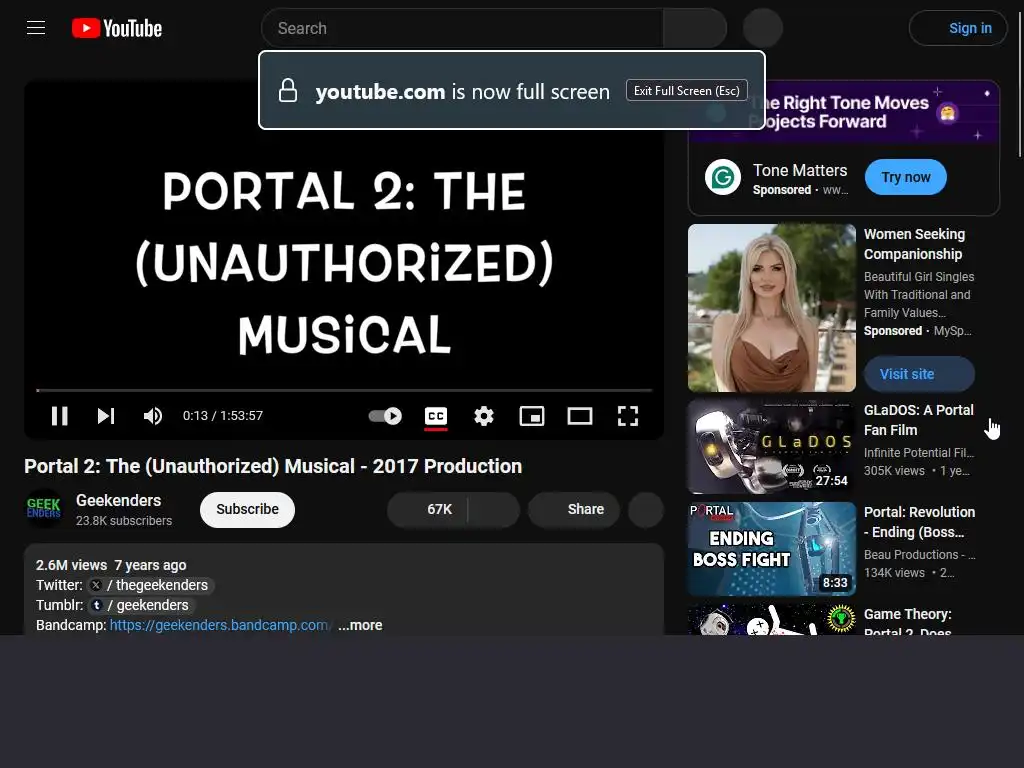Like the video with 67K

[x=428, y=509]
